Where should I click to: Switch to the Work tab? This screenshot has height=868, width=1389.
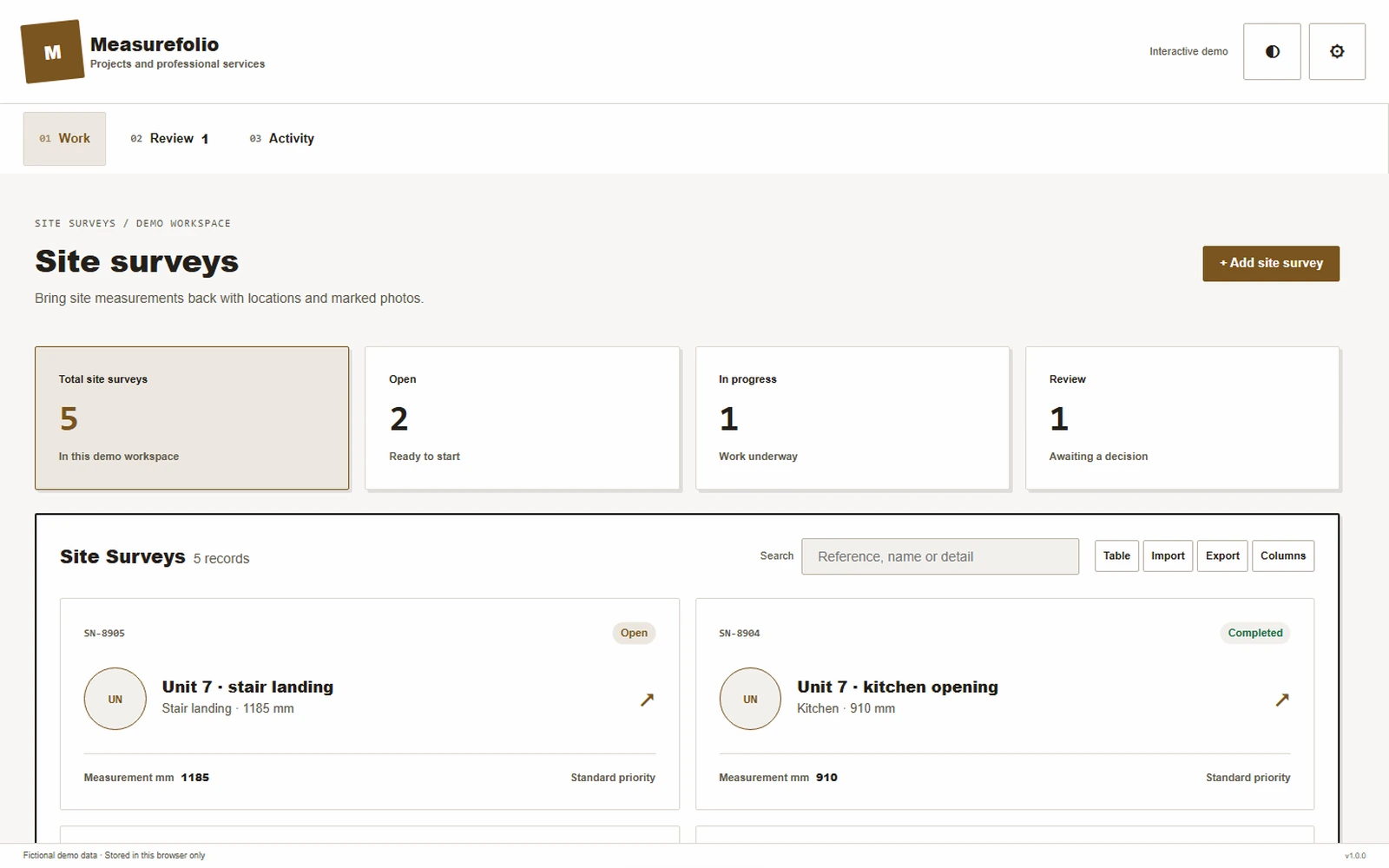(x=64, y=139)
